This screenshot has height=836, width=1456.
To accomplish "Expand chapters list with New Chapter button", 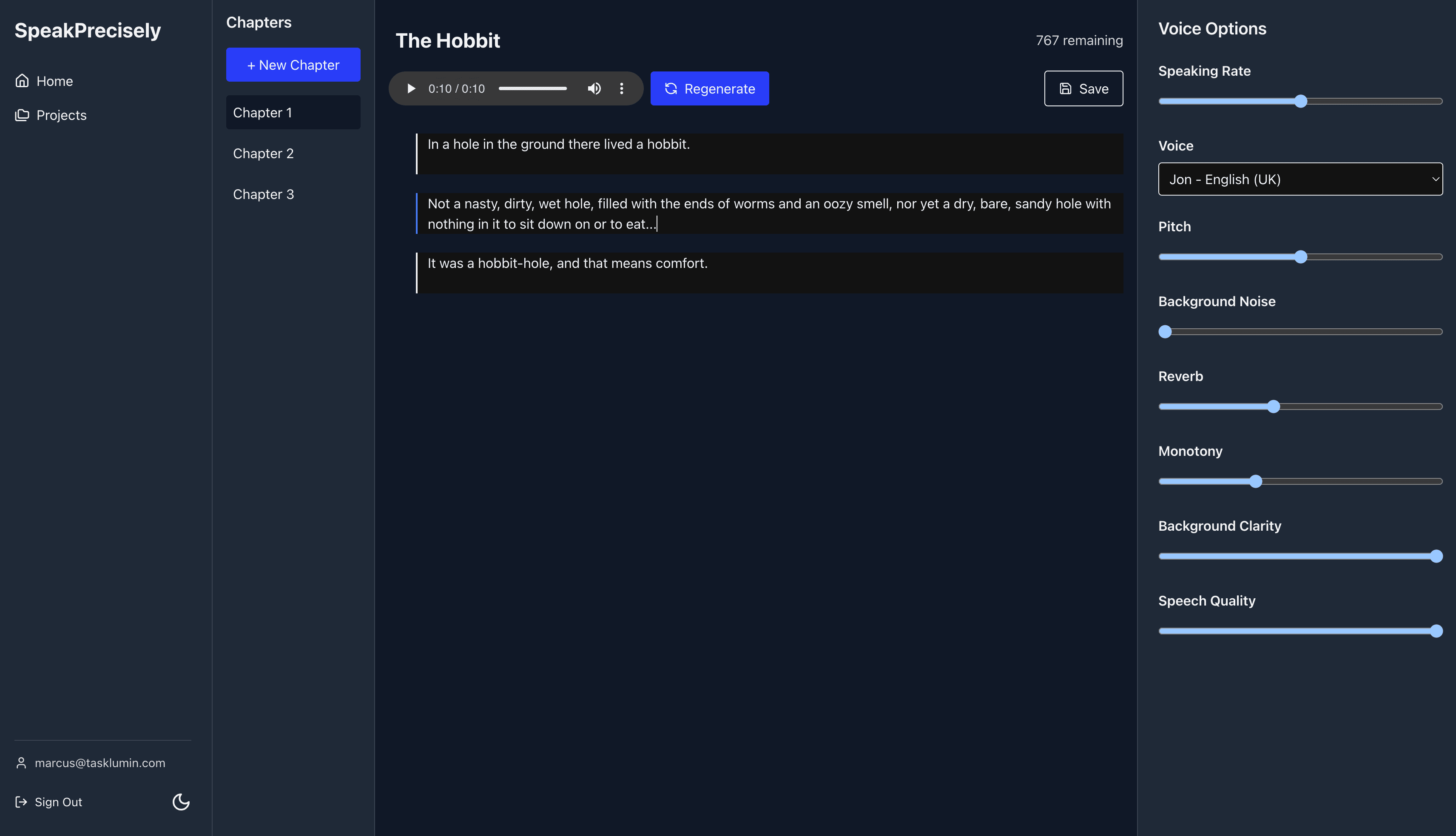I will click(x=293, y=64).
